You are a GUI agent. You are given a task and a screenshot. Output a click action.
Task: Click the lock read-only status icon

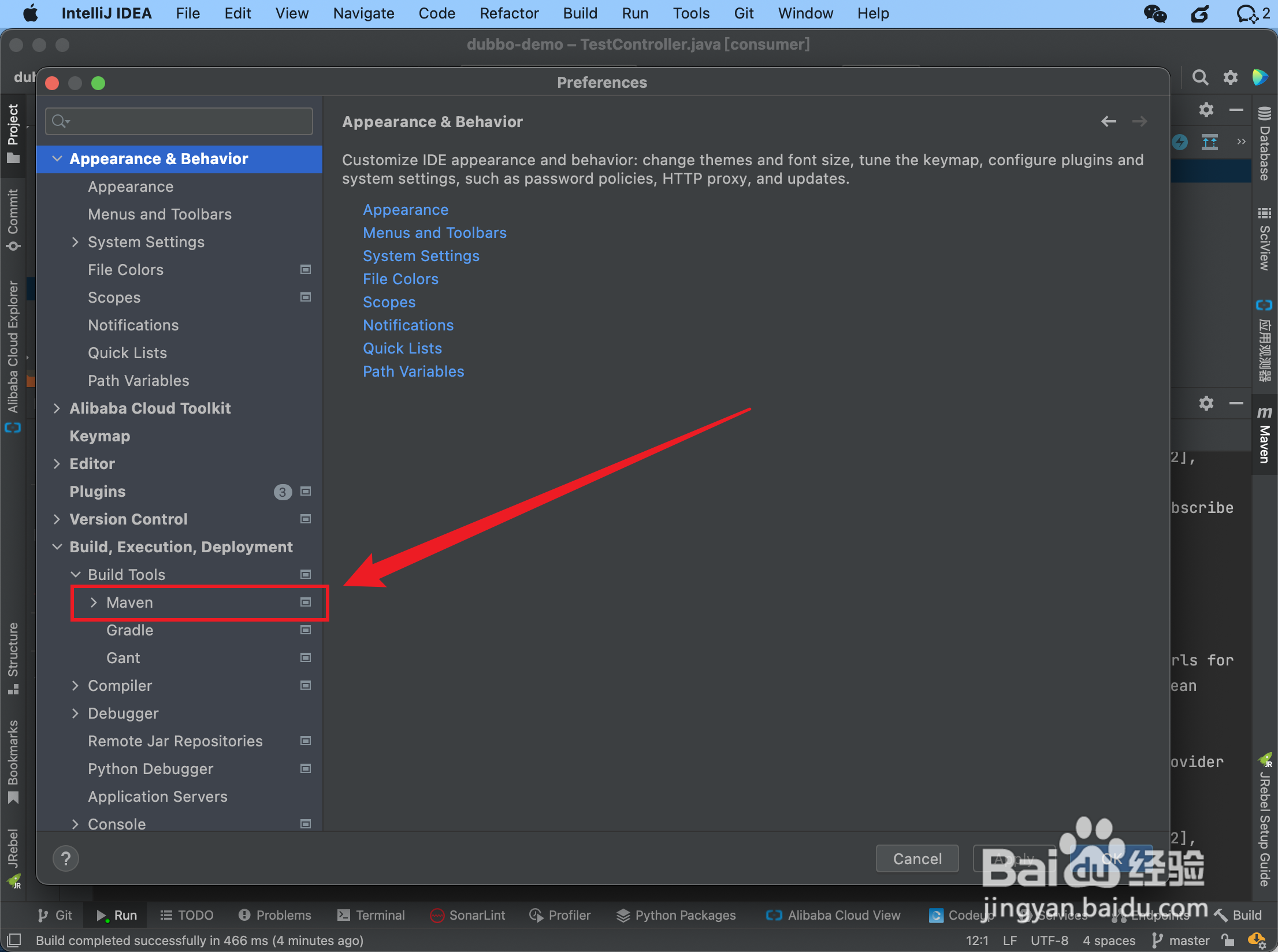click(x=1228, y=940)
